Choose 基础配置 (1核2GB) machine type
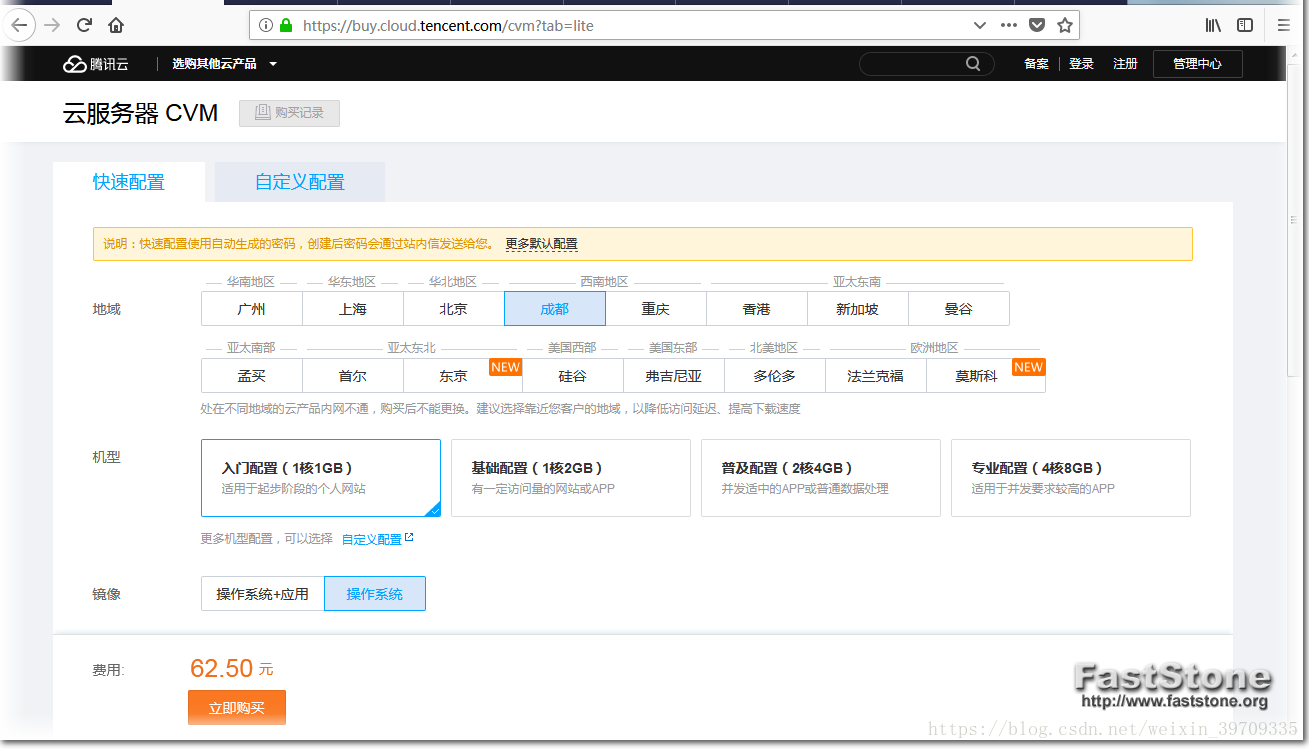 click(x=570, y=478)
